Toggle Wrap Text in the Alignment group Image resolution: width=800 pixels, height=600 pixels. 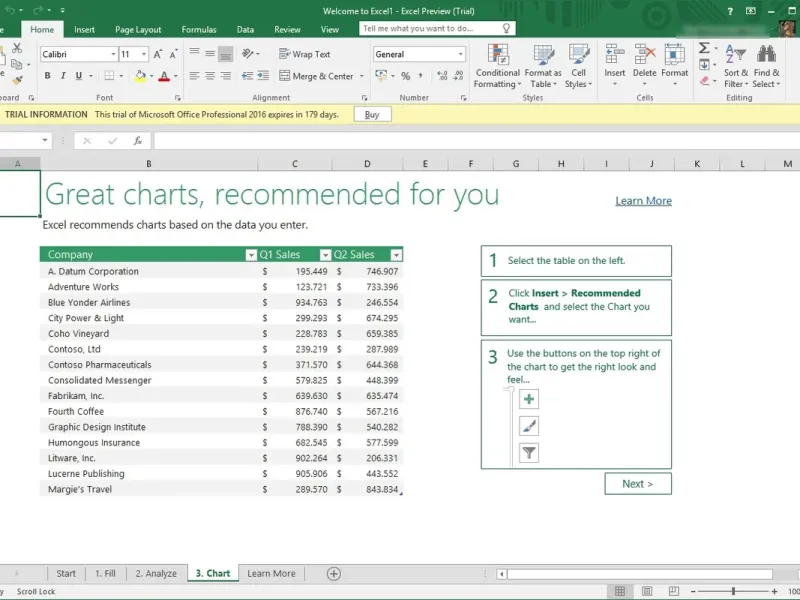pyautogui.click(x=304, y=54)
